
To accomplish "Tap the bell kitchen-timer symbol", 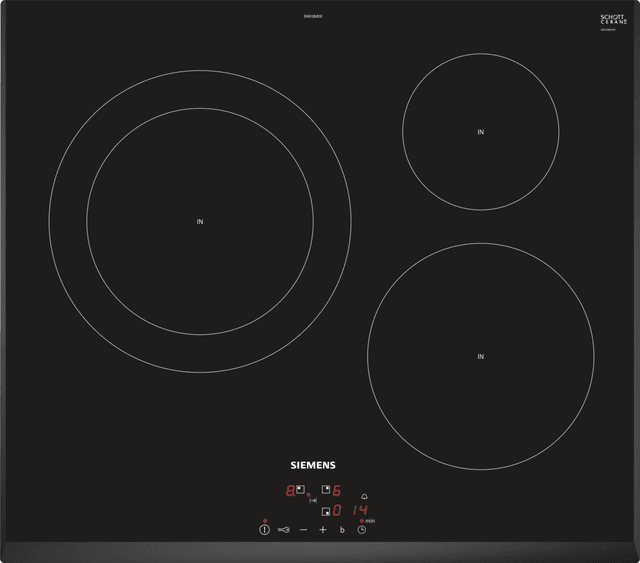I will click(x=364, y=496).
